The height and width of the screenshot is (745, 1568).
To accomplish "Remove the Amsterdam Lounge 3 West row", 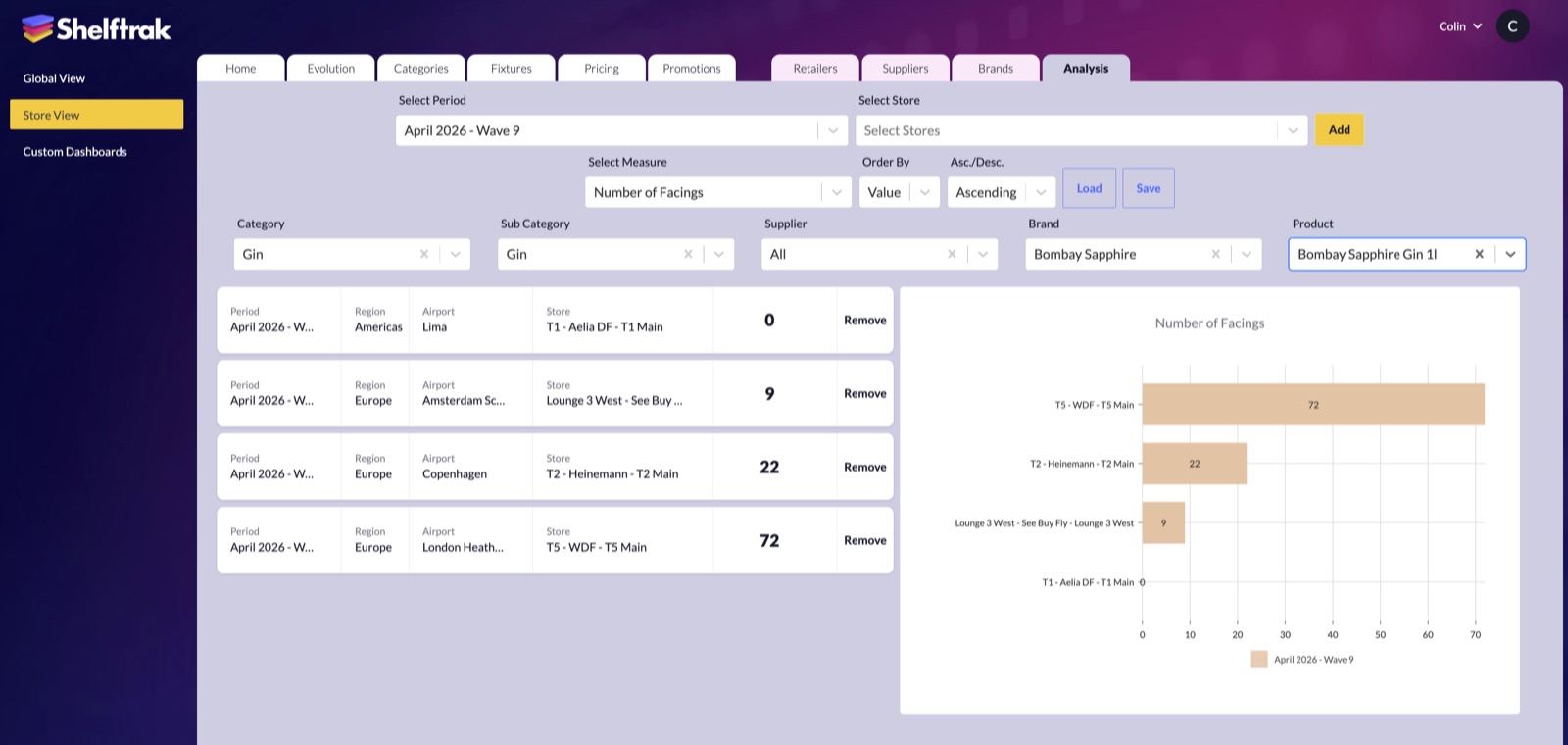I will [864, 394].
